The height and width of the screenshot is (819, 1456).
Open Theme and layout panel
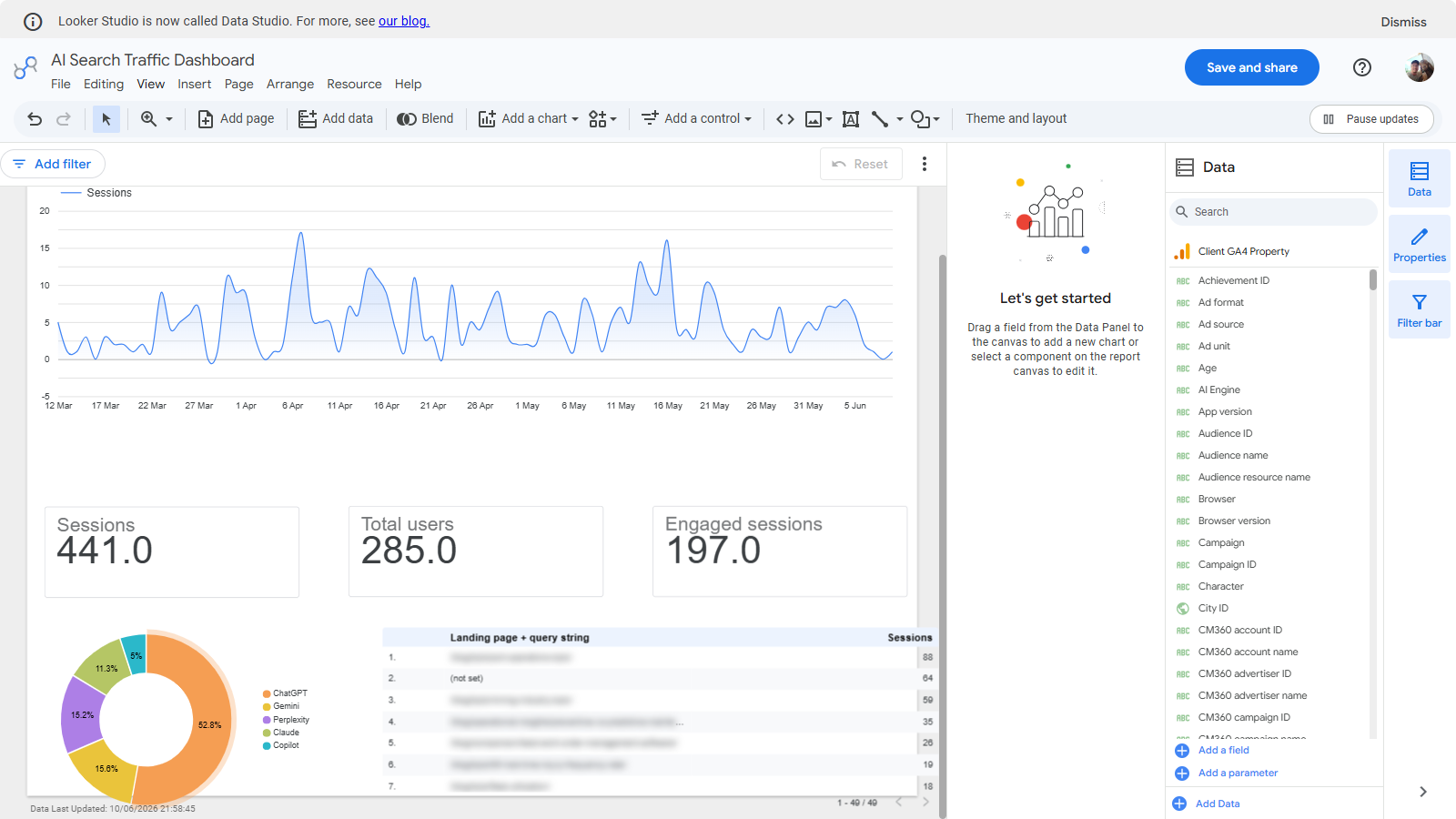tap(1016, 118)
